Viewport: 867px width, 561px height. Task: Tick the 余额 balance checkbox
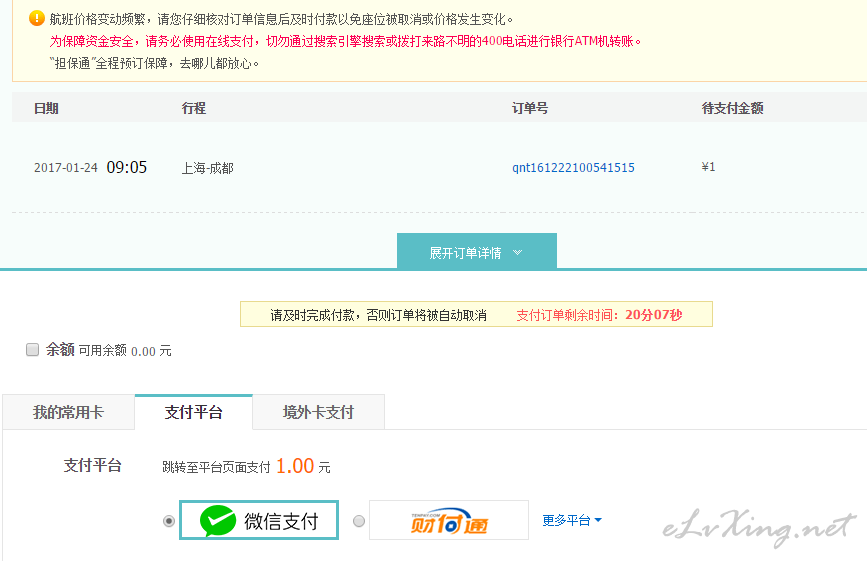(32, 349)
